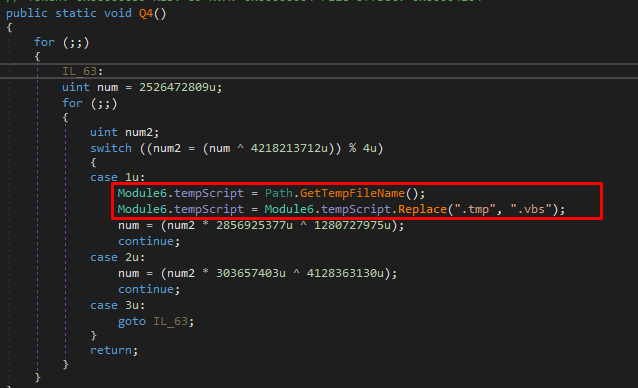
Task: Open the GetTempFileName method reference
Action: coord(352,193)
